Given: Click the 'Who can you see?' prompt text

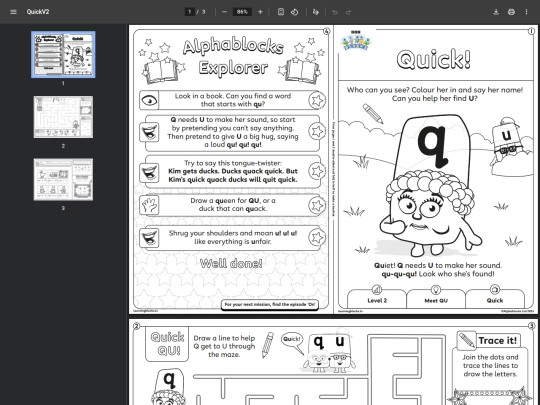Looking at the screenshot, I should click(435, 94).
